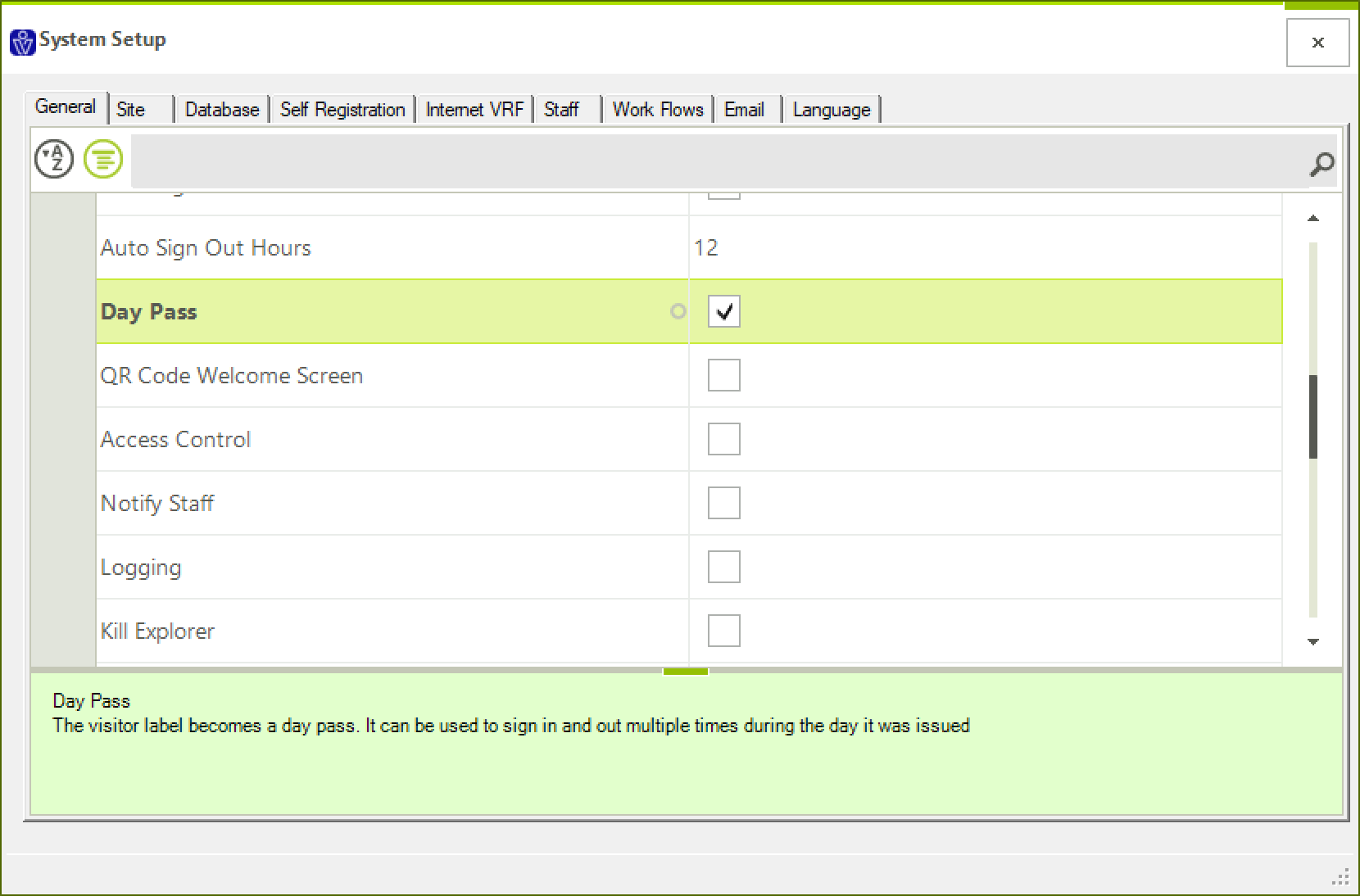The height and width of the screenshot is (896, 1360).
Task: Select the Email tab
Action: coord(744,110)
